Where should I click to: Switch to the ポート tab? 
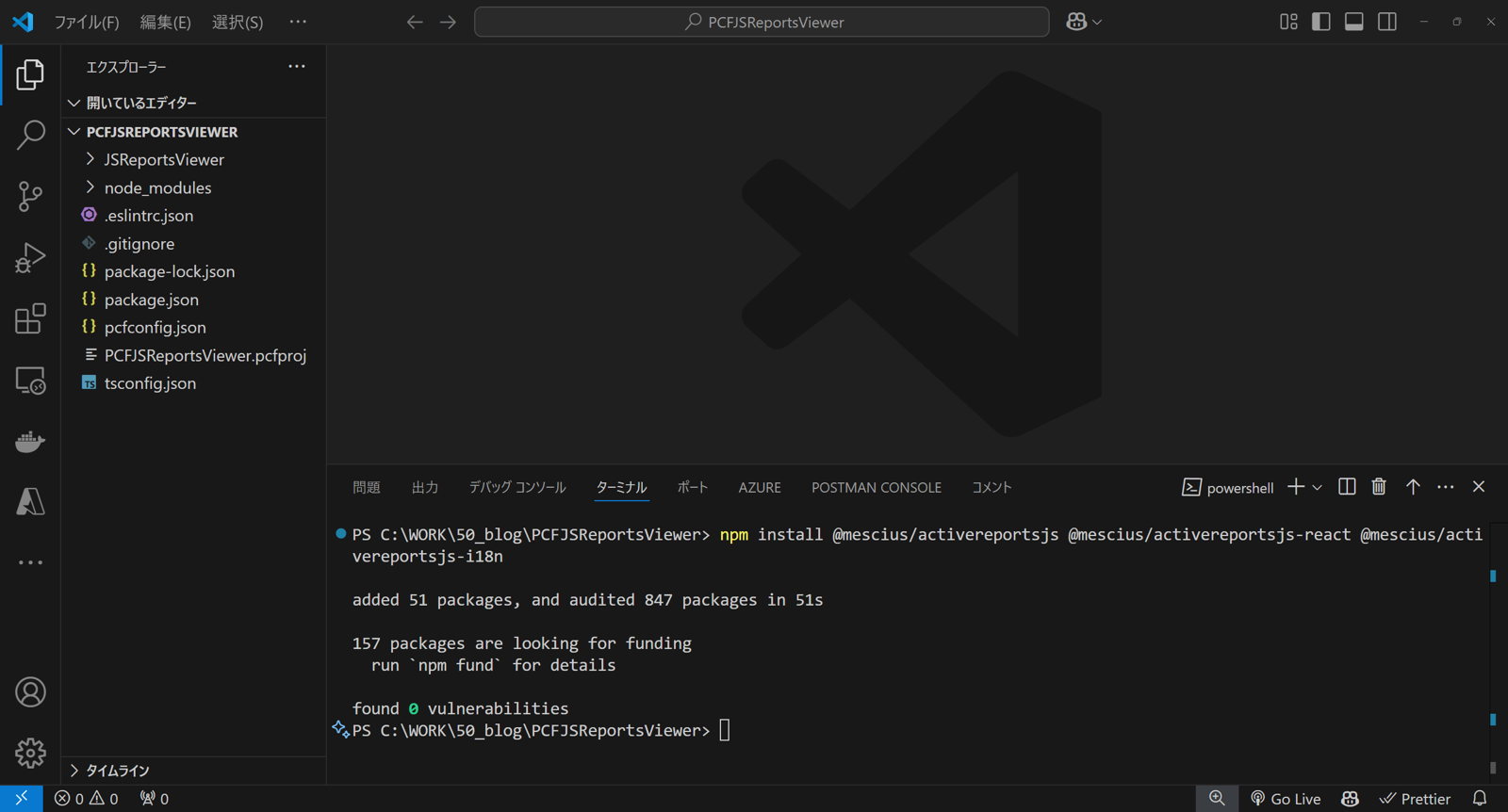click(x=693, y=487)
